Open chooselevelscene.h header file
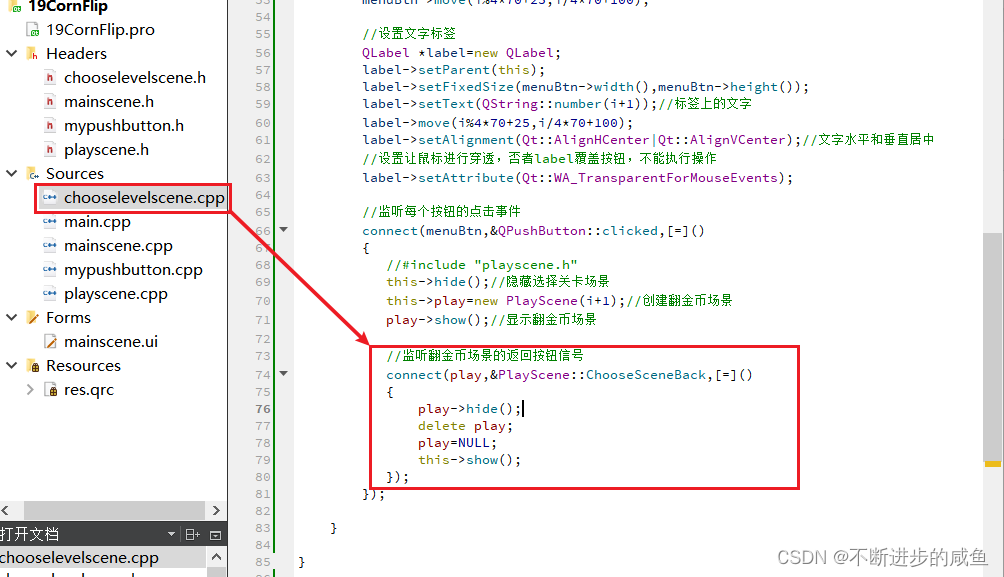The height and width of the screenshot is (577, 1004). 134,77
